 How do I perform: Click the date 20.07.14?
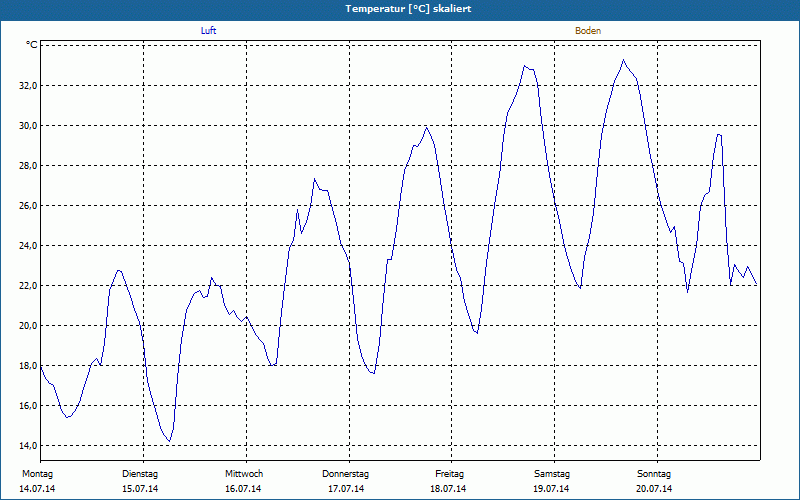click(x=654, y=489)
